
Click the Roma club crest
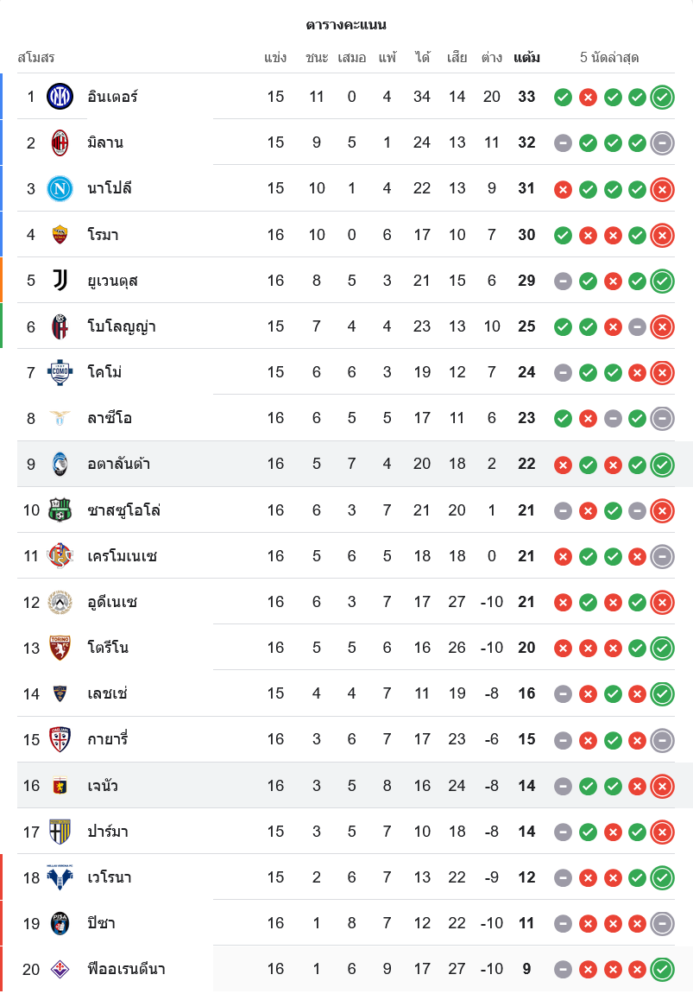[60, 235]
